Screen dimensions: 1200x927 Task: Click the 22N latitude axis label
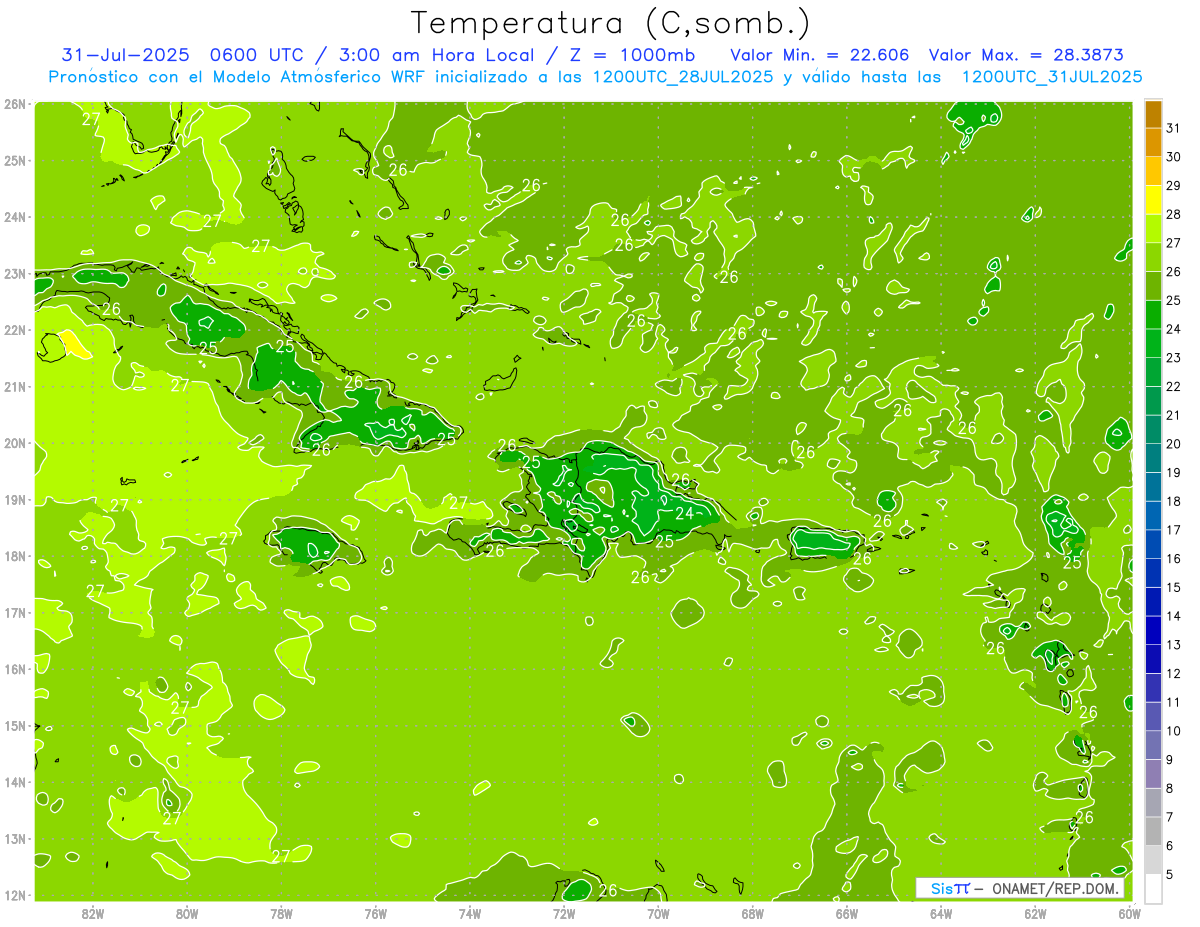pos(14,330)
